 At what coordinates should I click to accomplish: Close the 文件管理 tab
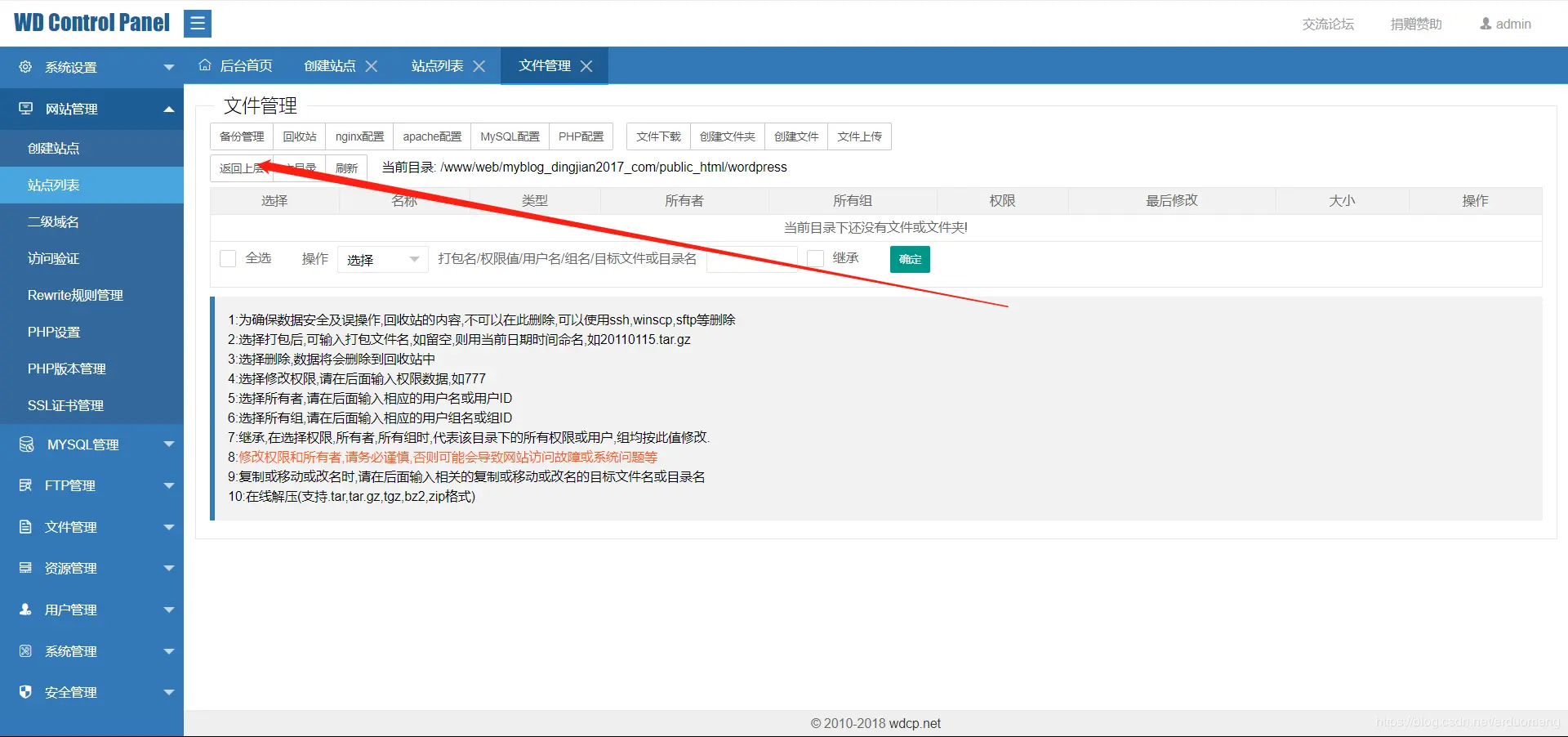click(x=586, y=66)
